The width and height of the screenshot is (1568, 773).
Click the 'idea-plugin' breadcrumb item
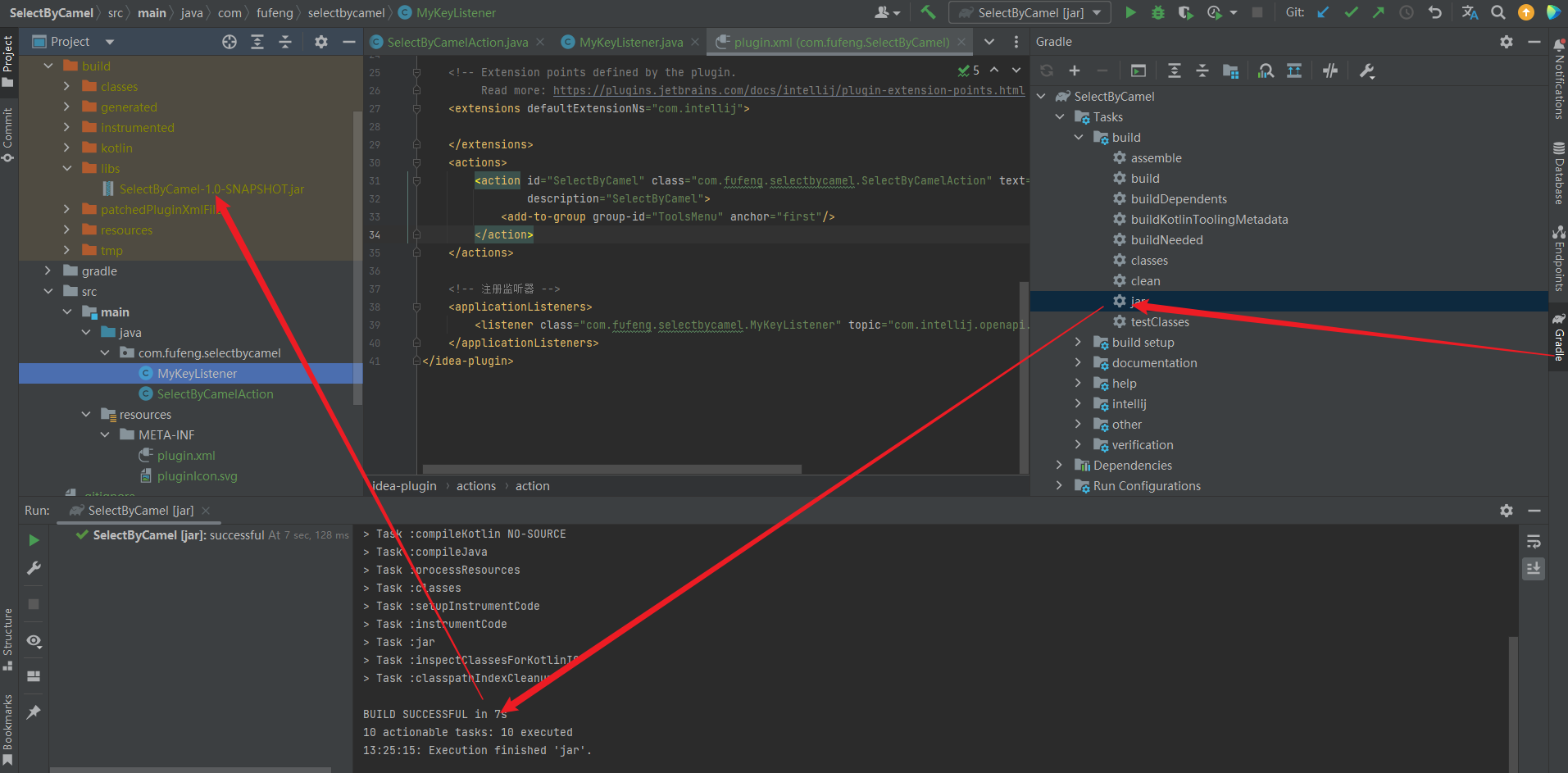pos(404,486)
